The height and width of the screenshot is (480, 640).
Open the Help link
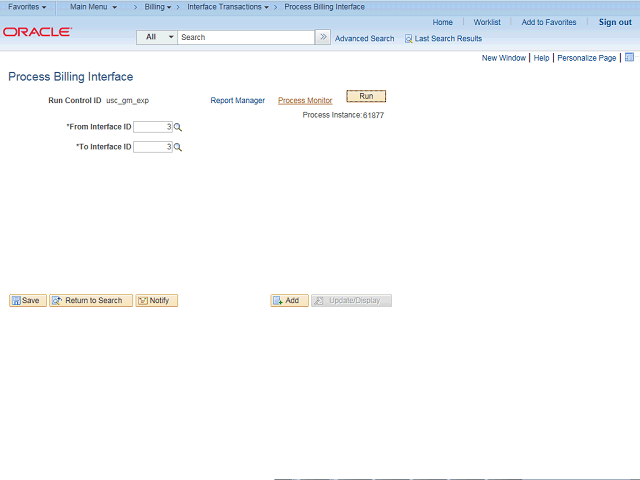pyautogui.click(x=541, y=58)
